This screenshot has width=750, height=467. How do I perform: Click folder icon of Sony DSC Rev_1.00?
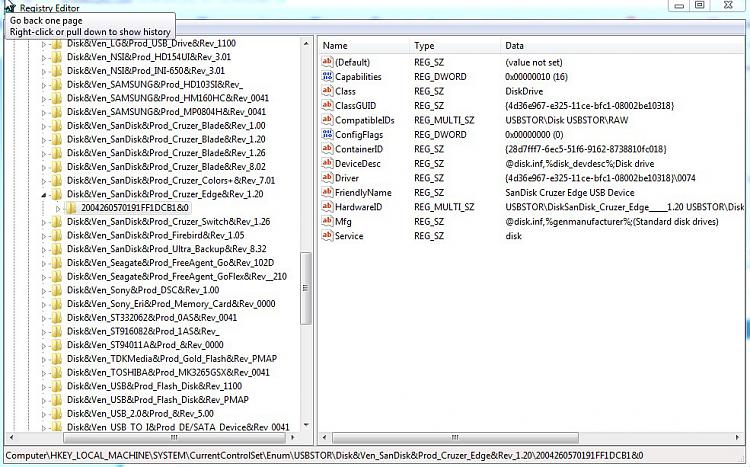click(56, 290)
